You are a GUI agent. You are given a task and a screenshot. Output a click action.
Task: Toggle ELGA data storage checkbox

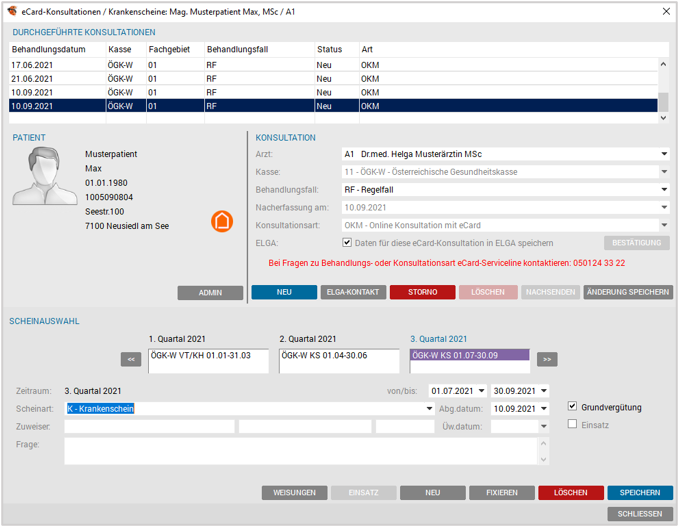[x=347, y=242]
